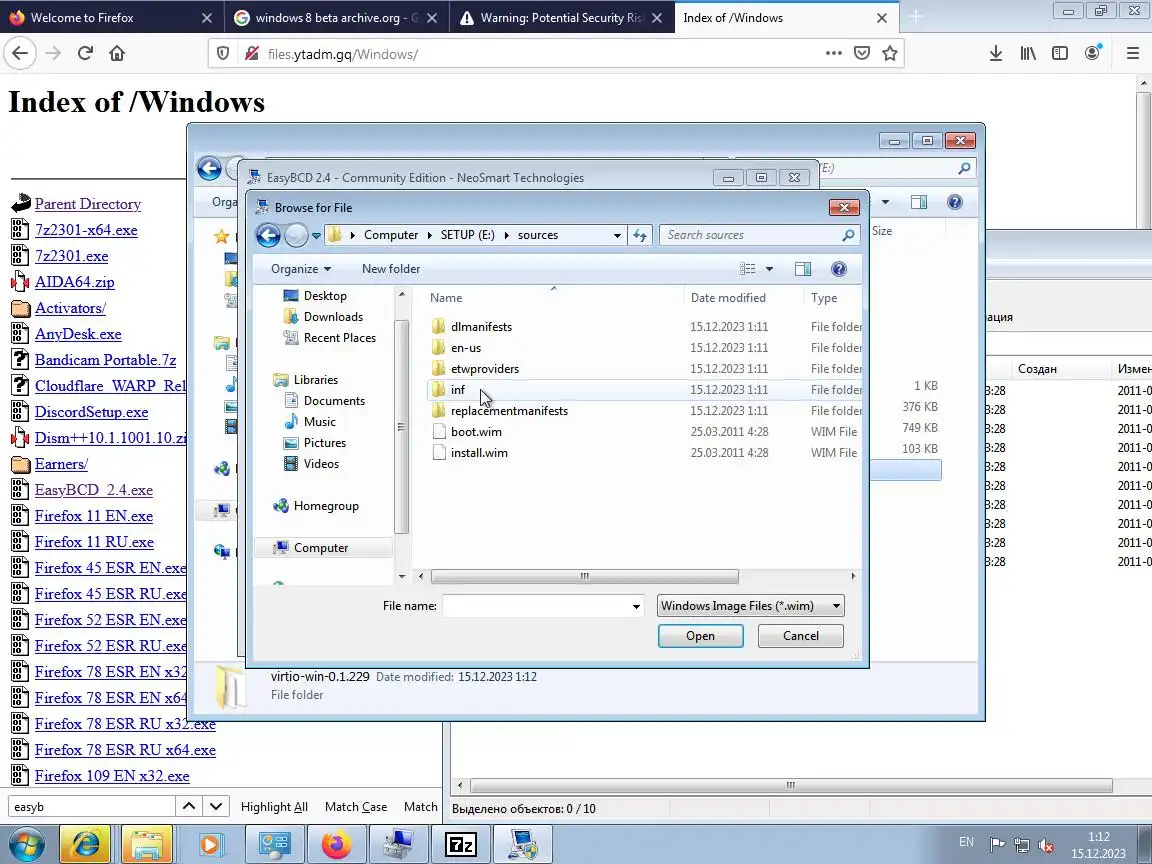Reload the page in Firefox
The image size is (1152, 864).
85,54
